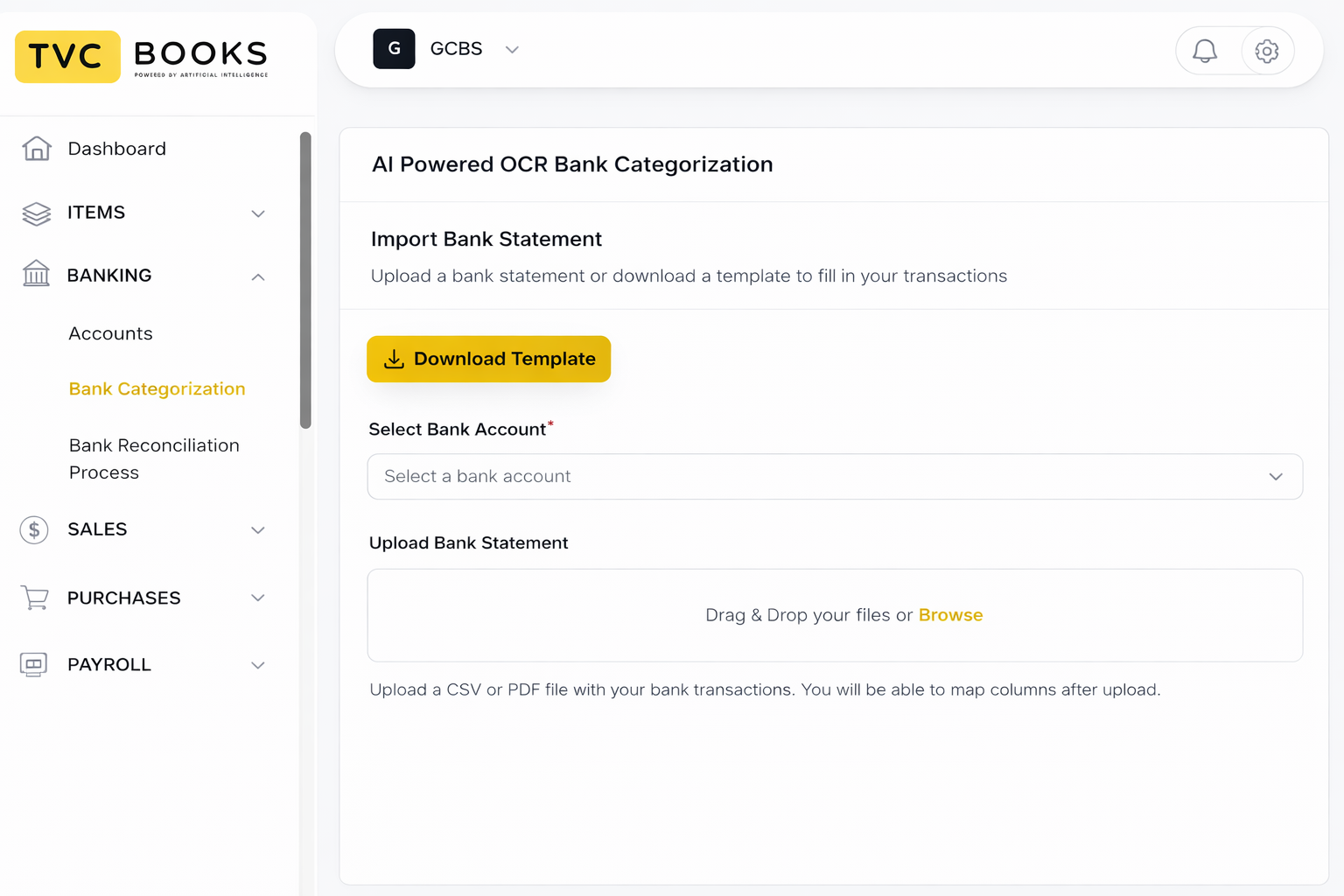Image resolution: width=1344 pixels, height=896 pixels.
Task: Click the TVC Books logo
Action: (142, 57)
